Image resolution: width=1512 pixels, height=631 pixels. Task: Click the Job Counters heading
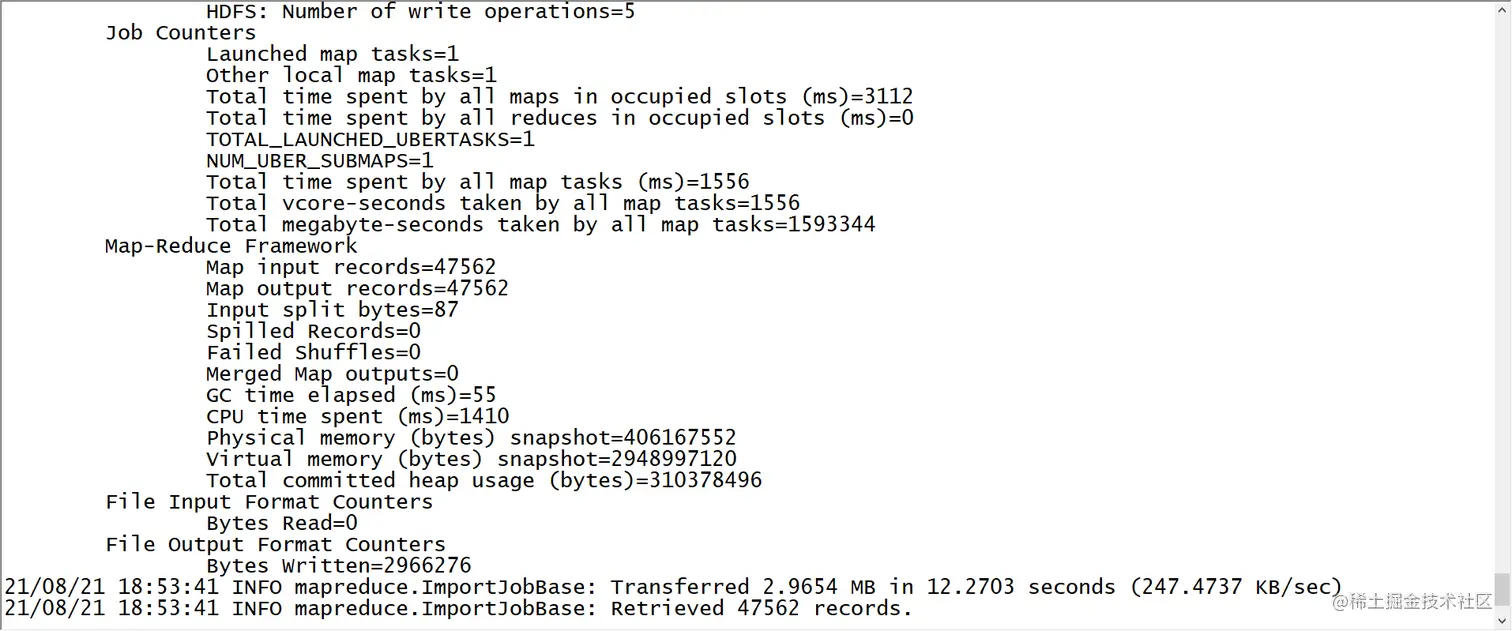(x=180, y=32)
